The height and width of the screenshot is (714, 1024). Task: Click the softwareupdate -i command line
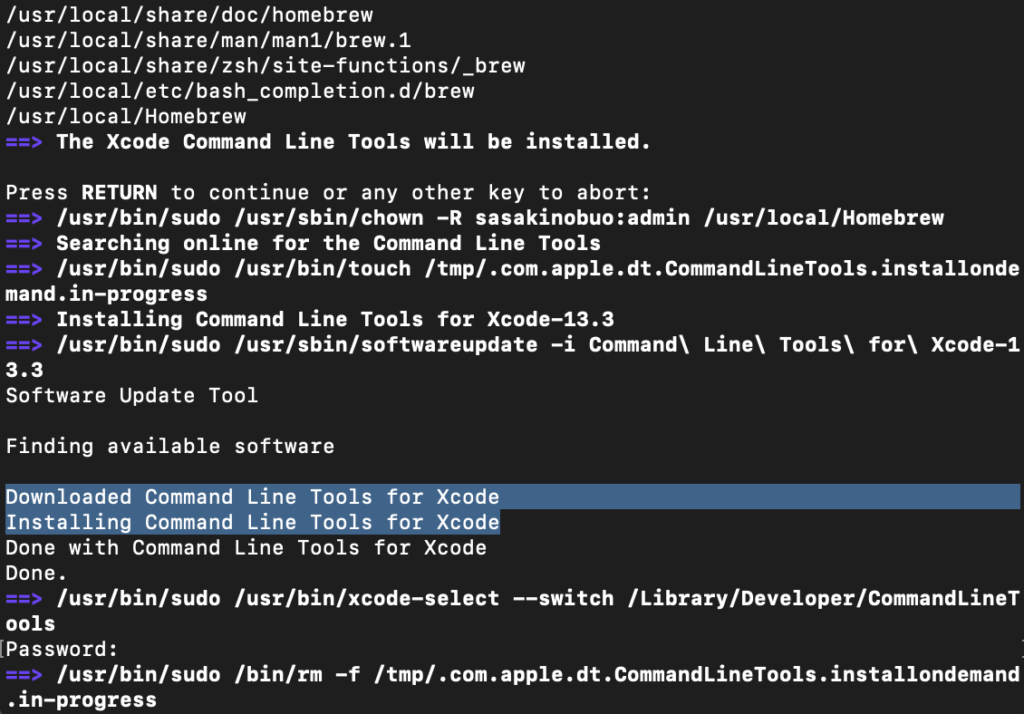538,345
